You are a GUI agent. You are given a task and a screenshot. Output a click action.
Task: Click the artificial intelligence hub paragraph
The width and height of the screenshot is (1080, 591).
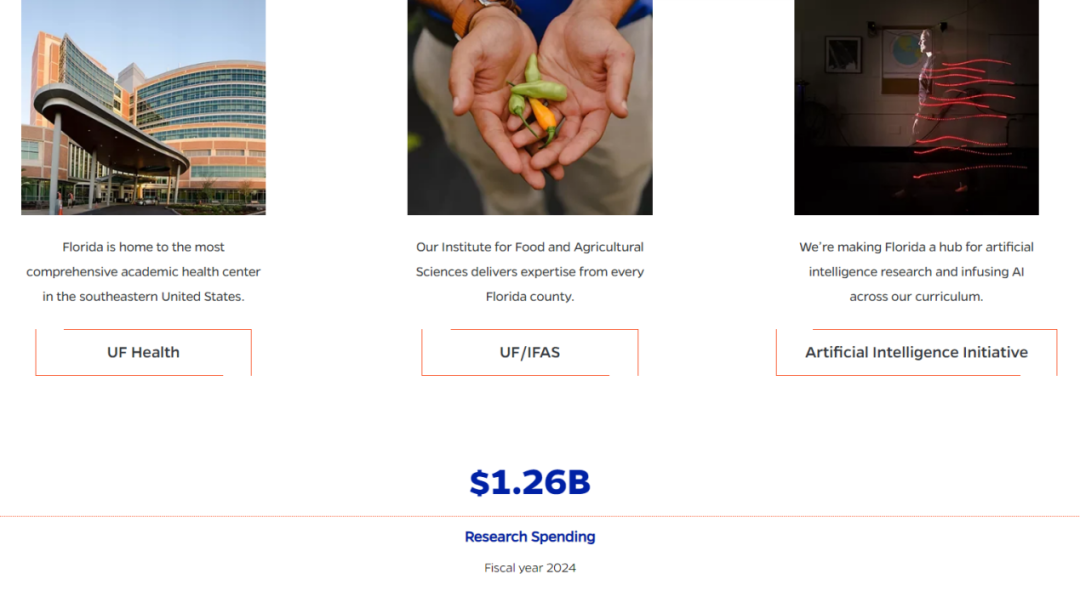pos(916,271)
